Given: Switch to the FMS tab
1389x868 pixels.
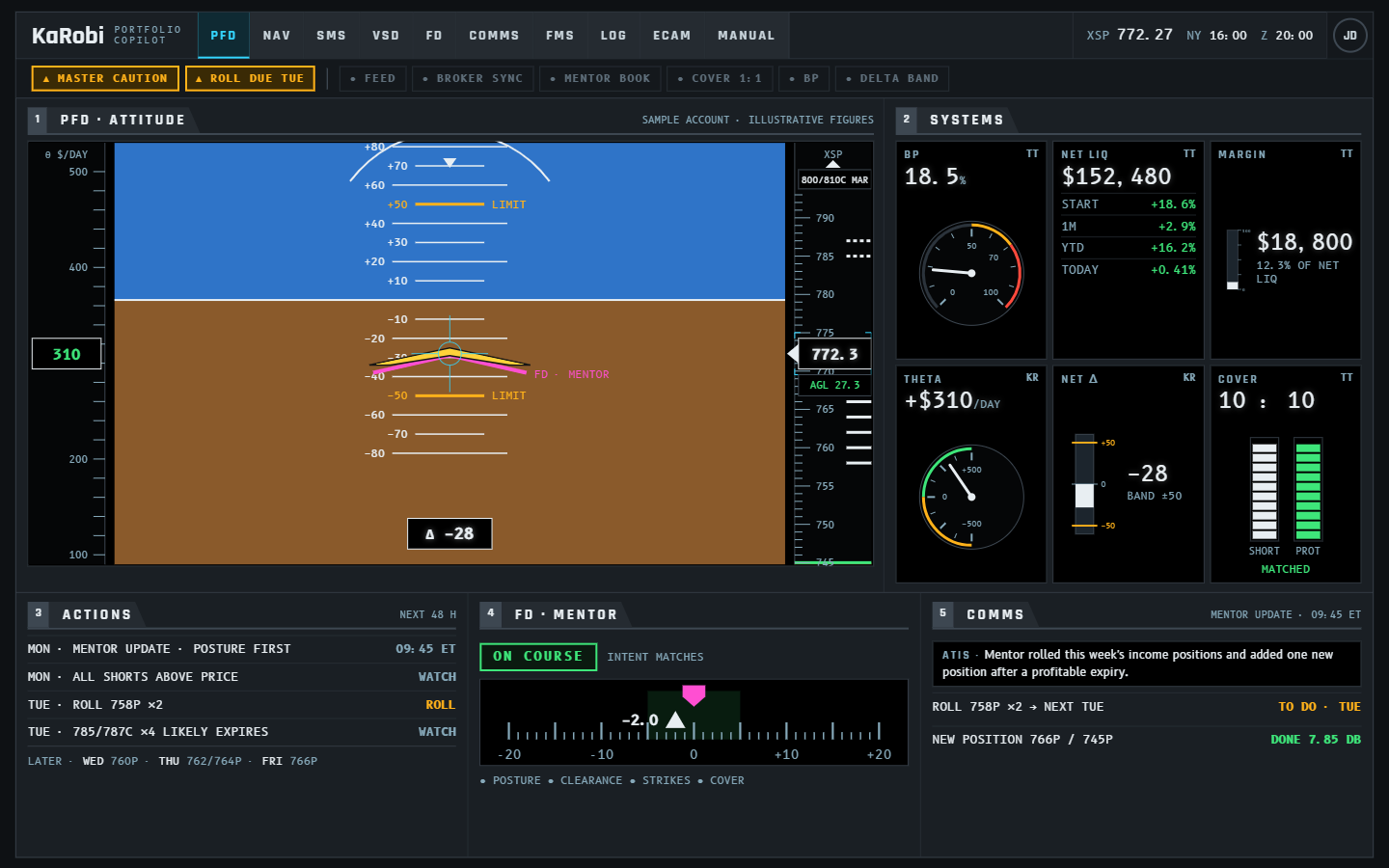Looking at the screenshot, I should click(x=559, y=36).
